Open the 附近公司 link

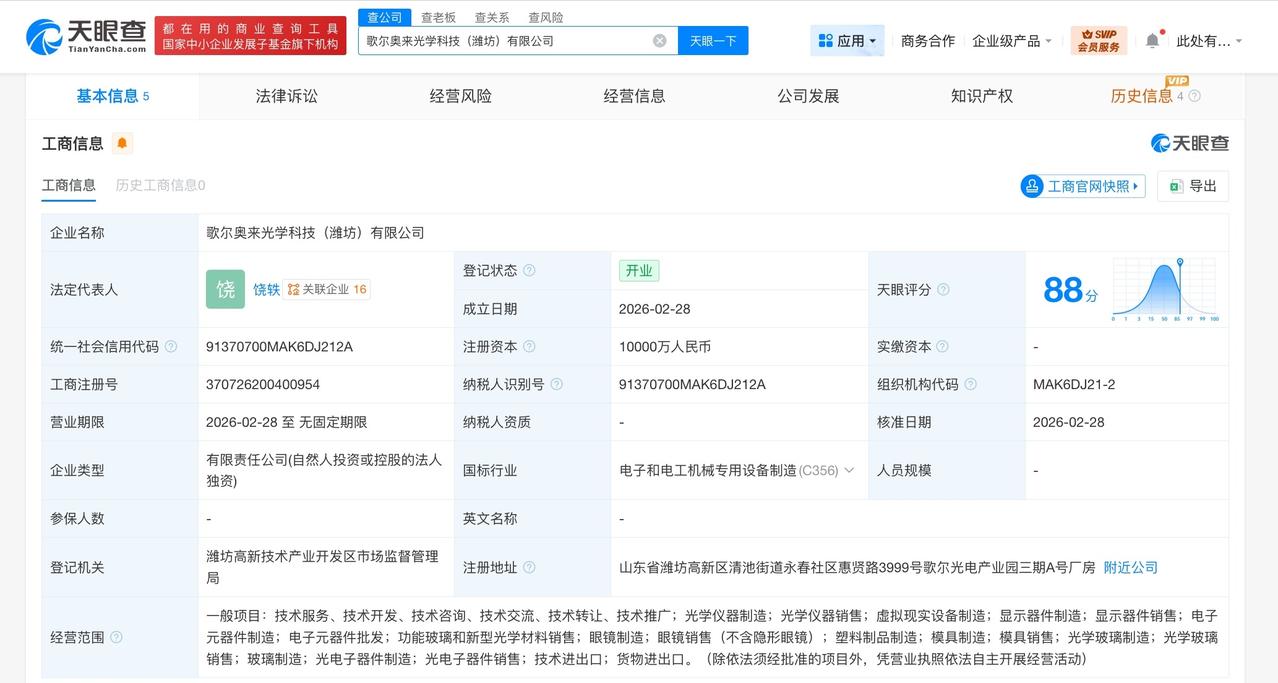[1130, 567]
